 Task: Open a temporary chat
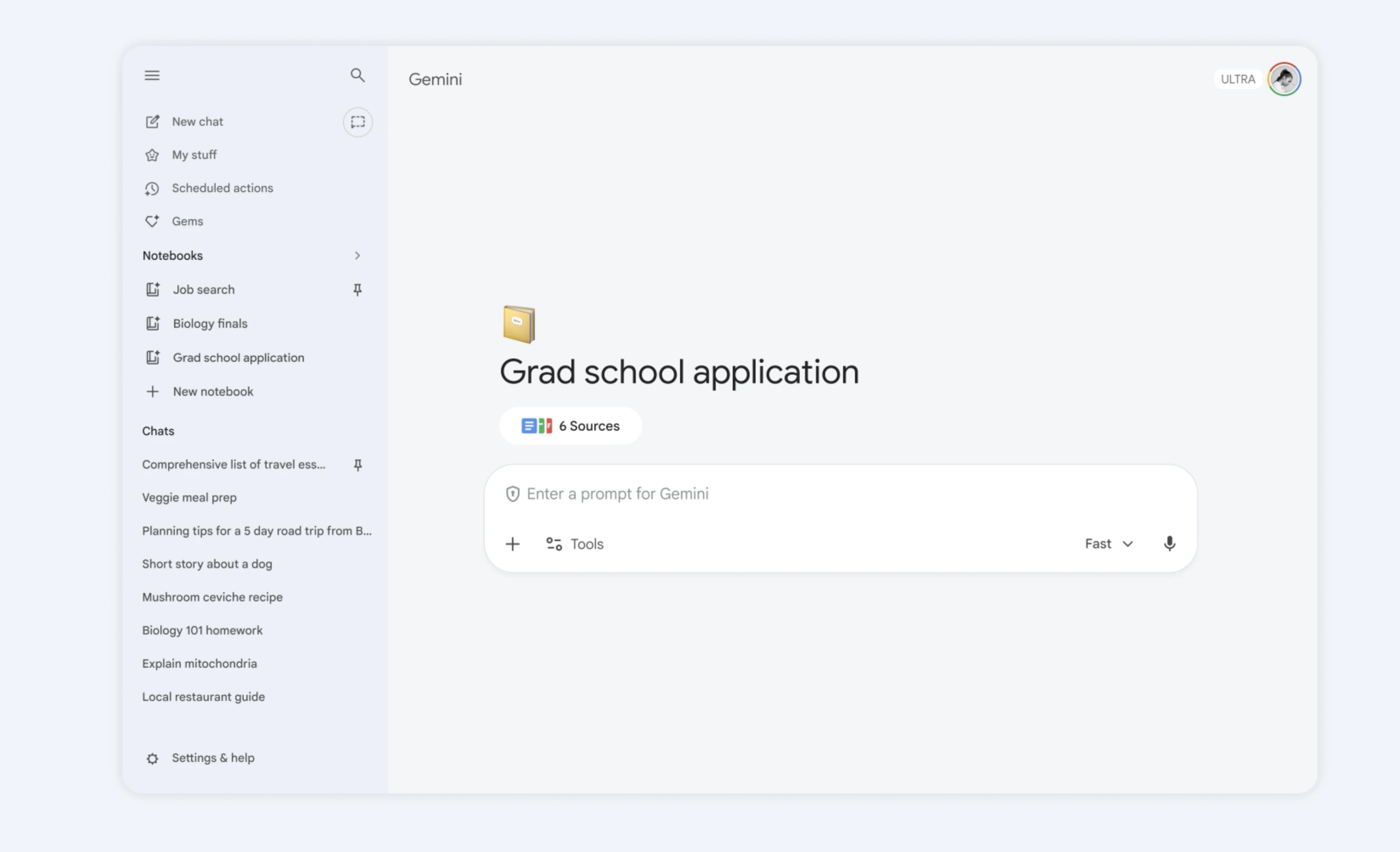click(x=358, y=121)
